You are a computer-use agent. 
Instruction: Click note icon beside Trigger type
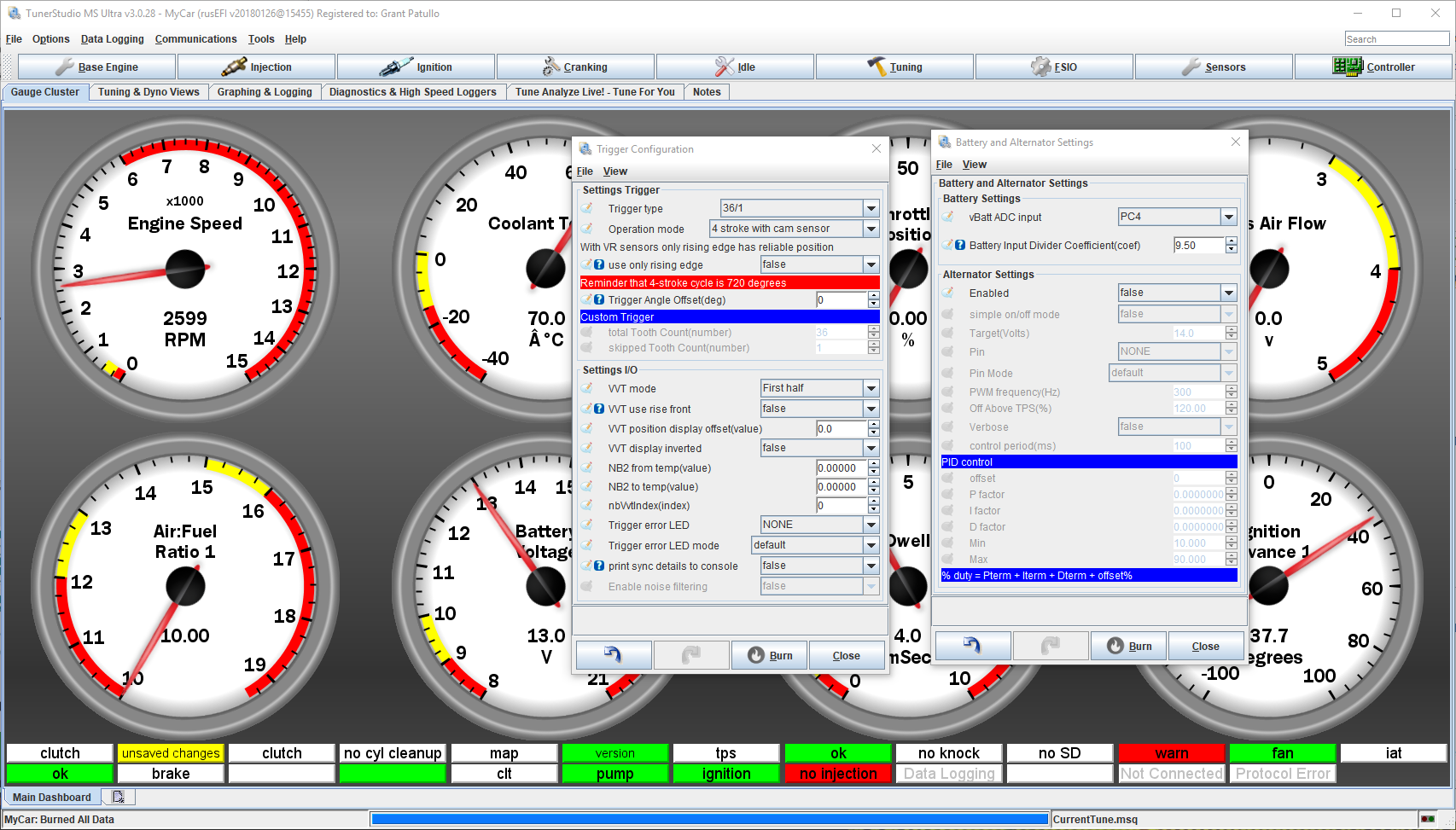pyautogui.click(x=587, y=208)
